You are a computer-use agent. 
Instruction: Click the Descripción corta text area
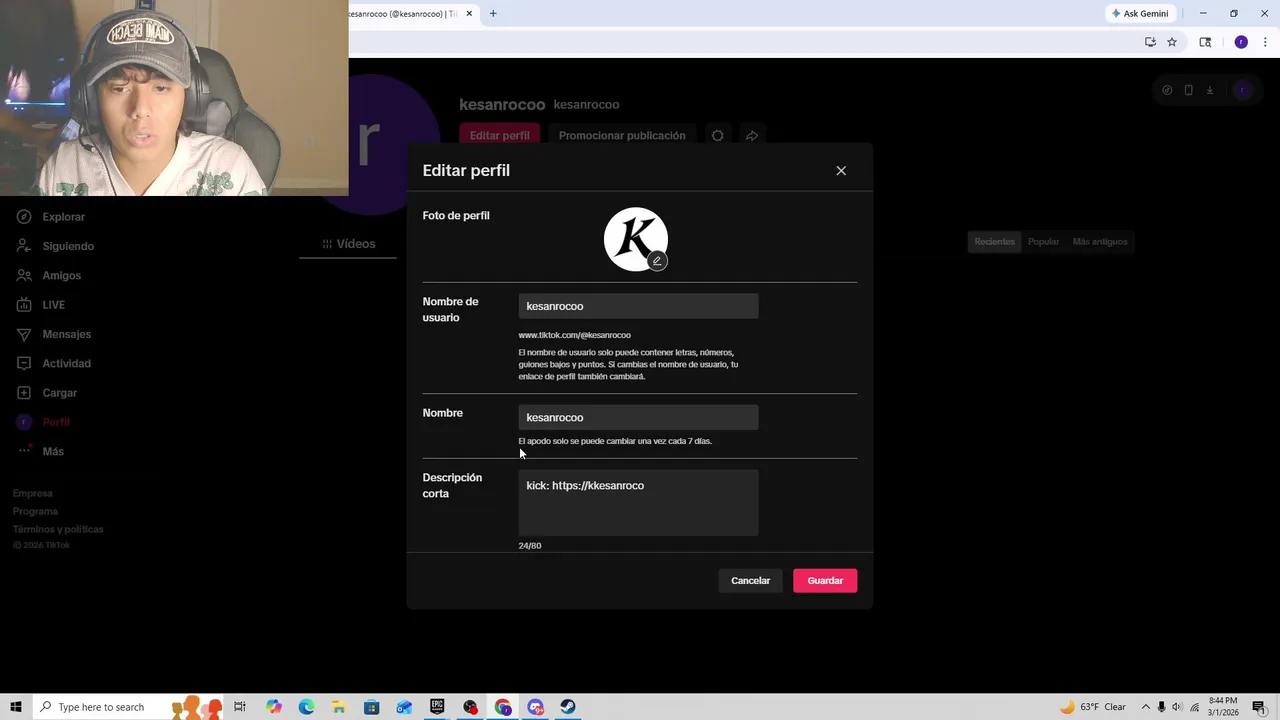tap(638, 503)
